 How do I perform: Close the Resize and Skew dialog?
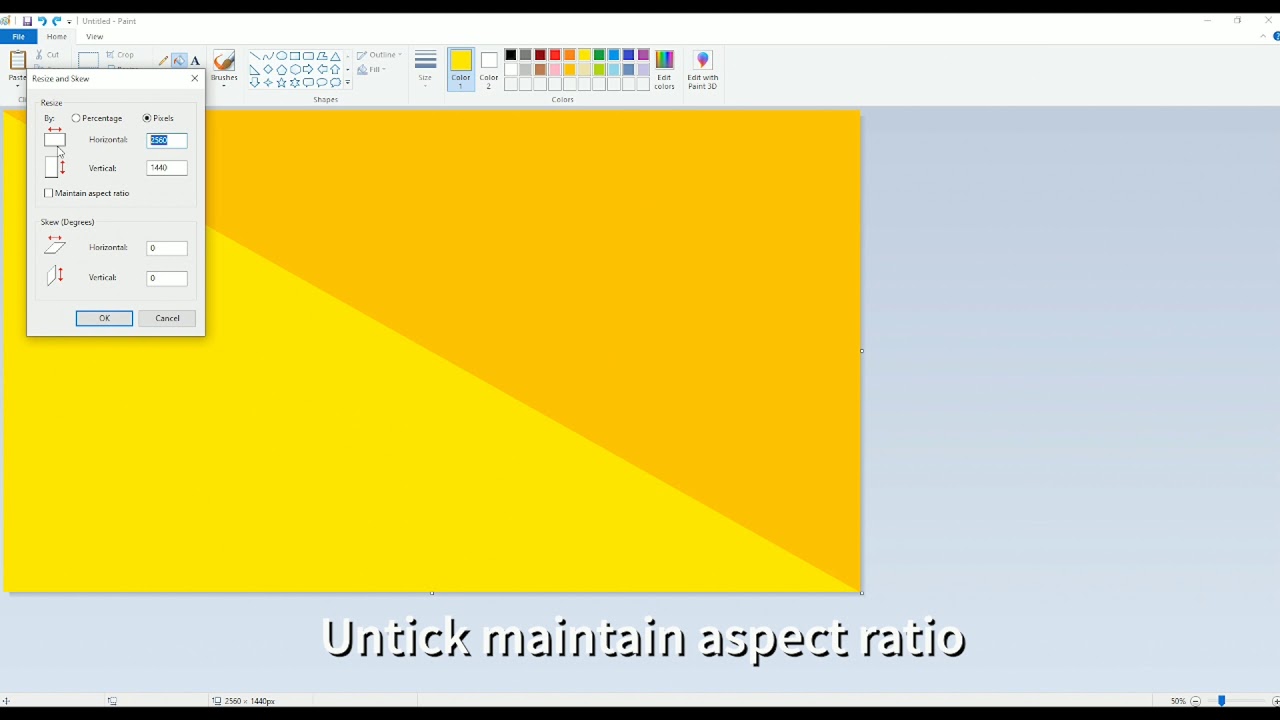tap(194, 78)
